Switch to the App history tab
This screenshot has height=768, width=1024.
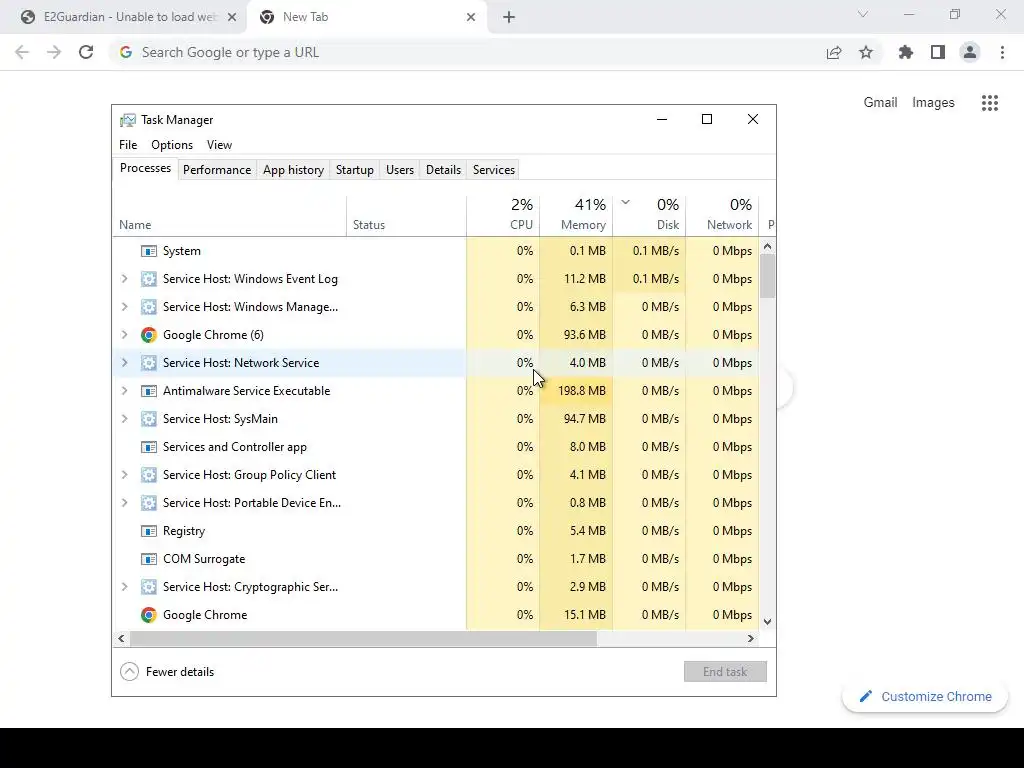point(293,170)
